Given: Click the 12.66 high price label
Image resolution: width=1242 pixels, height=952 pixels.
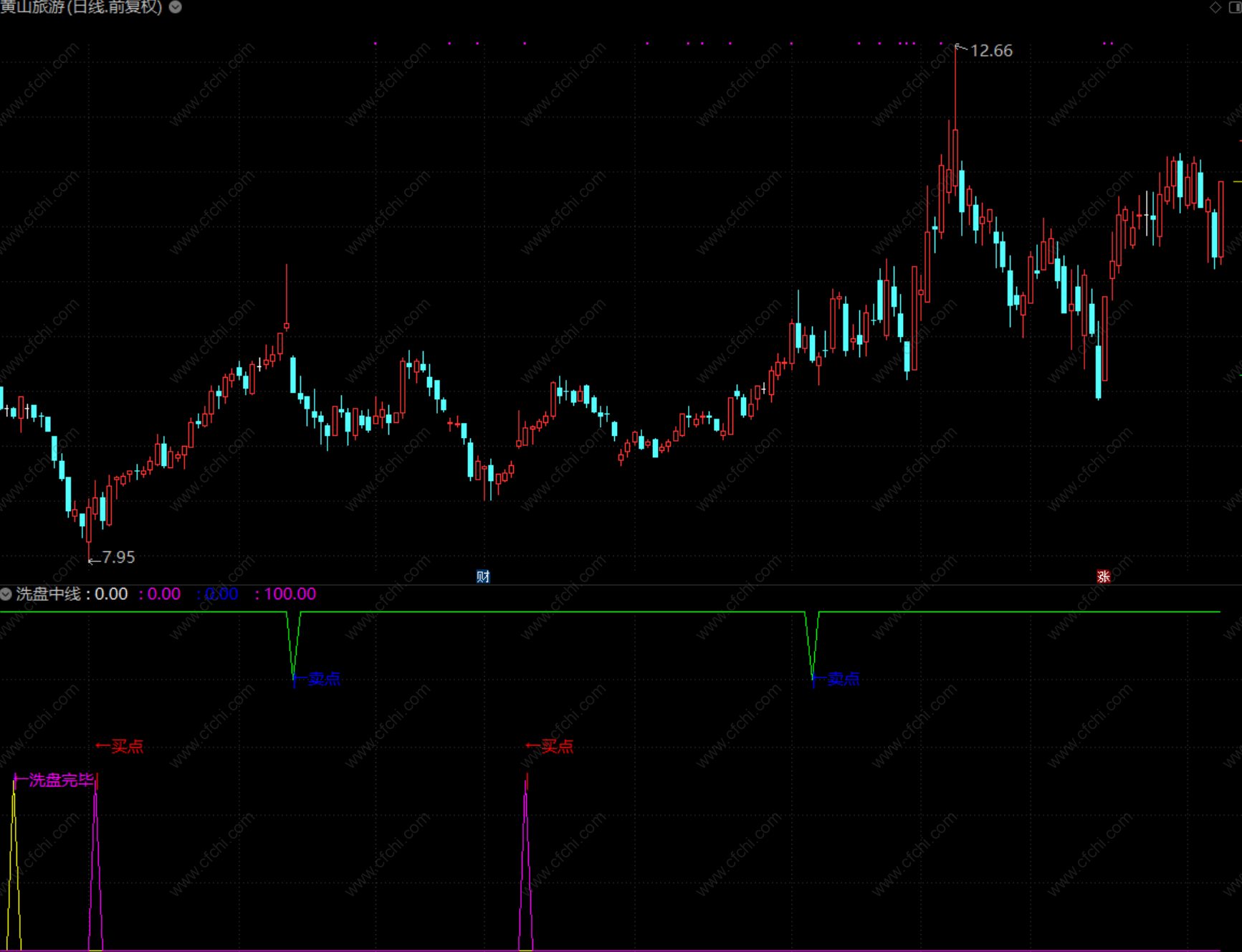Looking at the screenshot, I should coord(991,51).
